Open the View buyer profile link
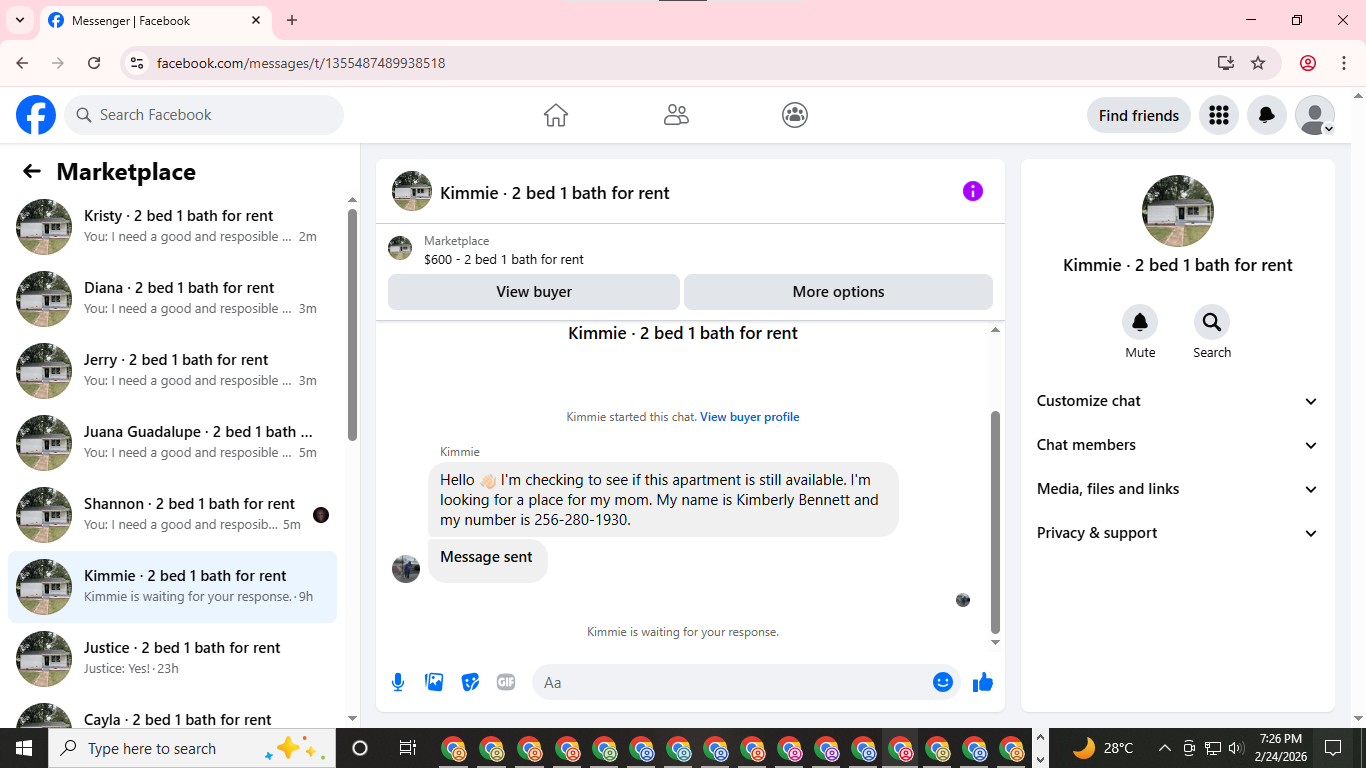This screenshot has width=1366, height=768. (750, 417)
